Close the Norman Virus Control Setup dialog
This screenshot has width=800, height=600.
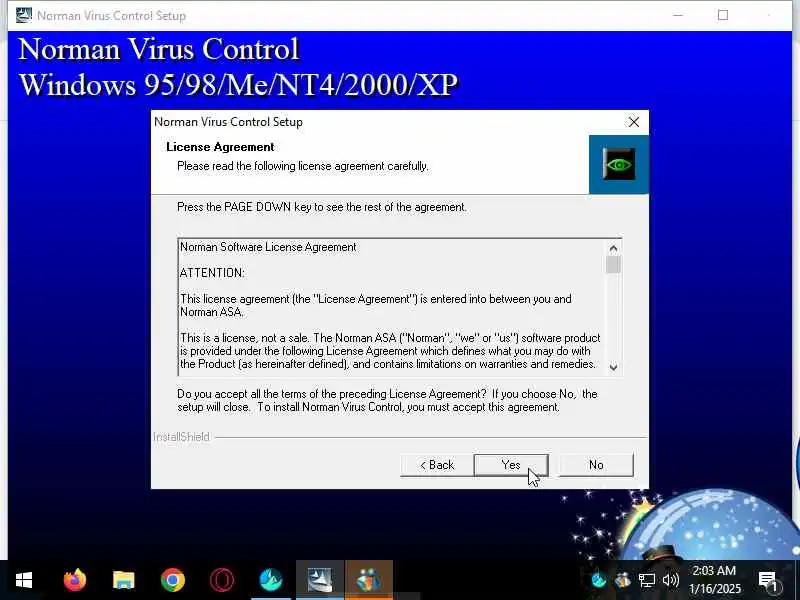(x=634, y=122)
